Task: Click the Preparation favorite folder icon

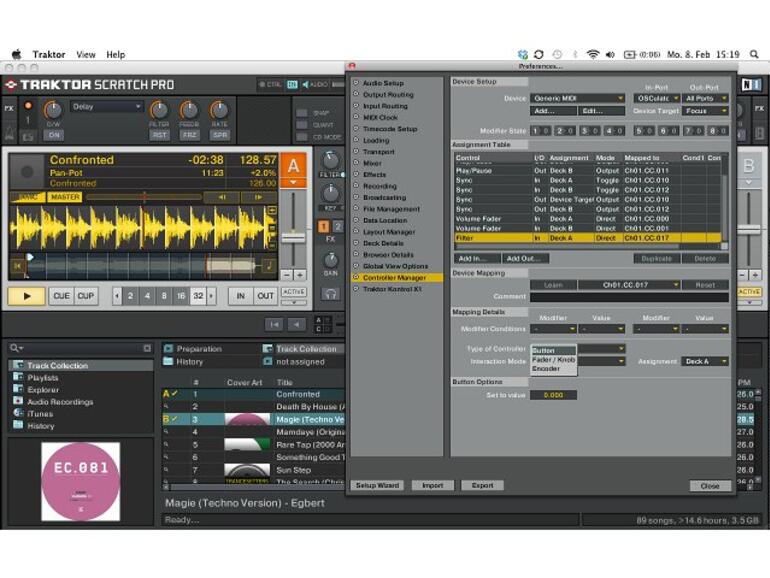Action: (x=169, y=349)
